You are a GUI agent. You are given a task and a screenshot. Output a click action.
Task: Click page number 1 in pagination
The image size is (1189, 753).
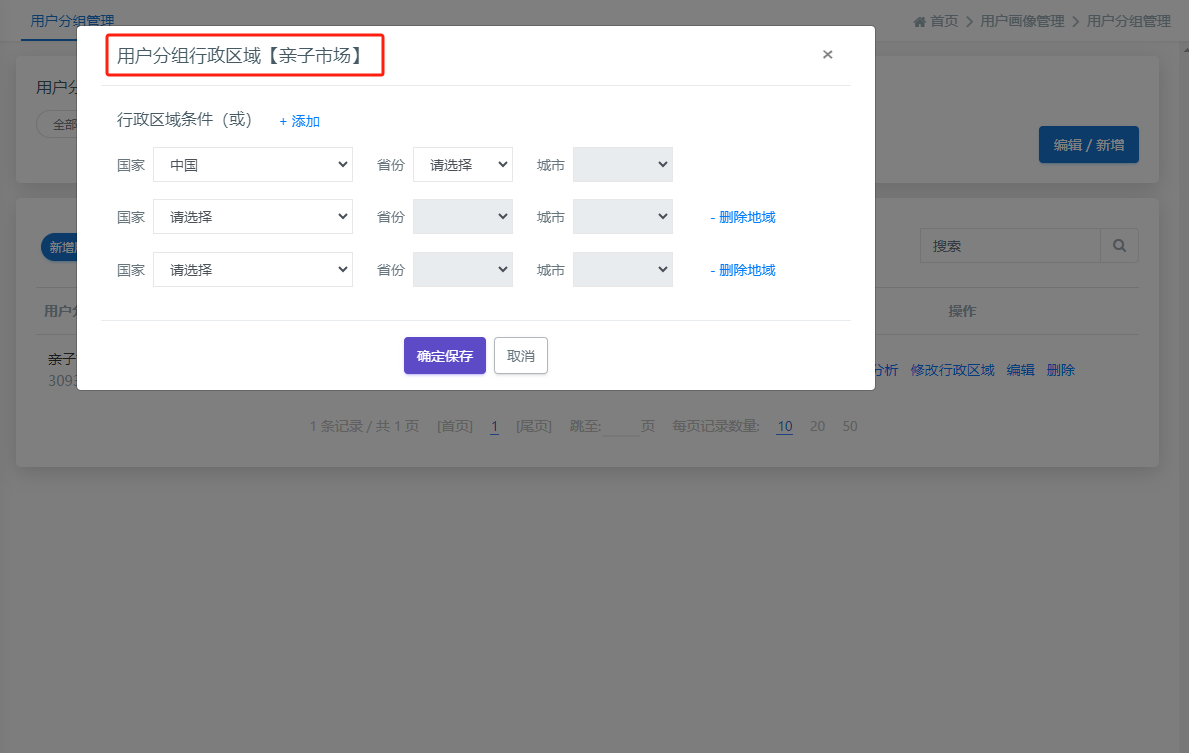point(494,426)
